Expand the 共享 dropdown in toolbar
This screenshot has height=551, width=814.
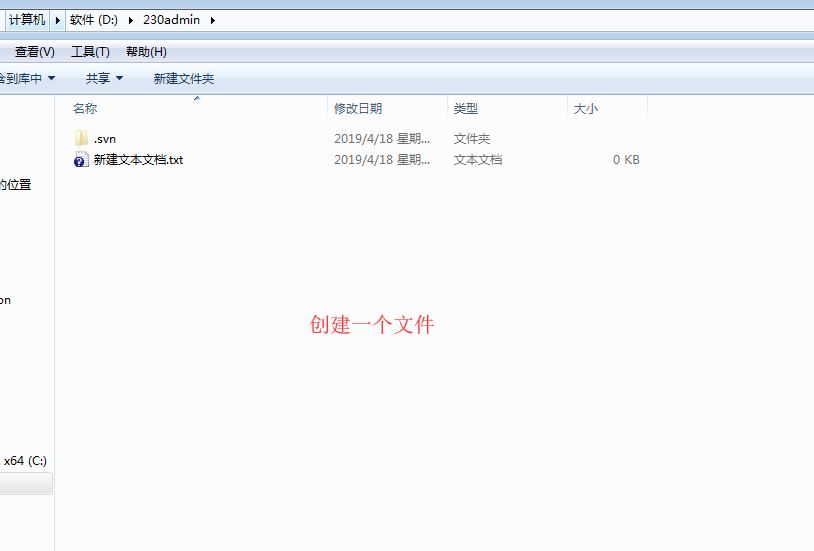(104, 78)
